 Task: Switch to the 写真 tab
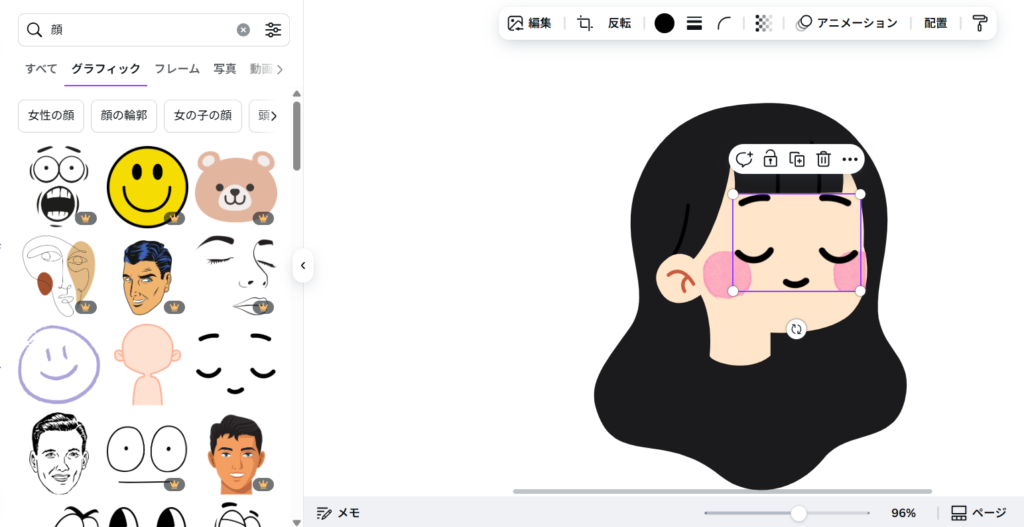pos(225,69)
